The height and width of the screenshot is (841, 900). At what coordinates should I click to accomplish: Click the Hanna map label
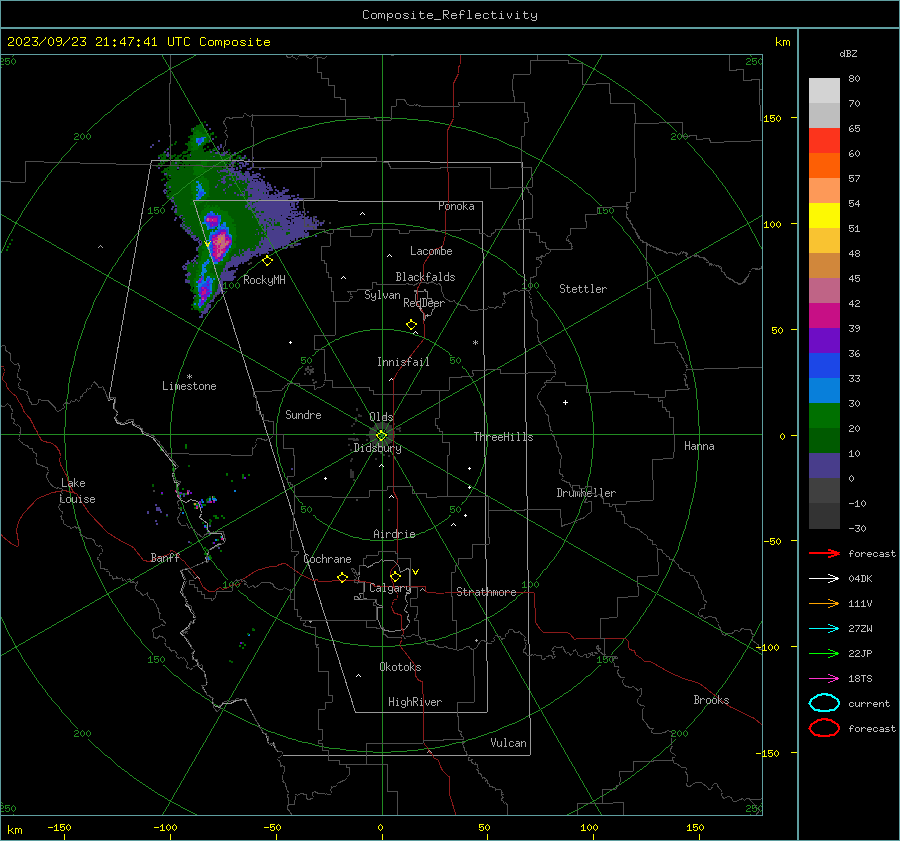point(699,446)
